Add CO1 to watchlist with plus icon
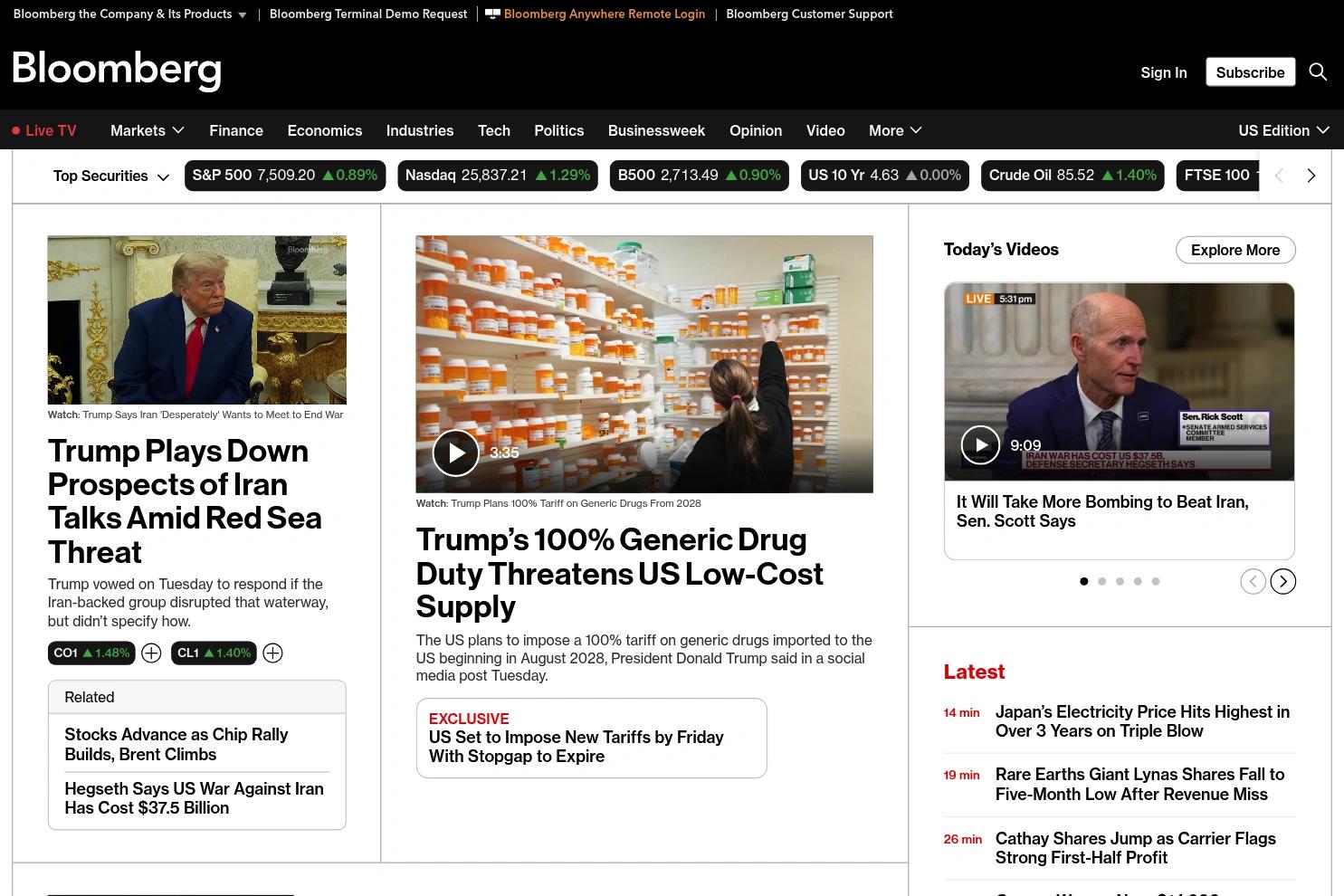The width and height of the screenshot is (1344, 896). coord(151,653)
